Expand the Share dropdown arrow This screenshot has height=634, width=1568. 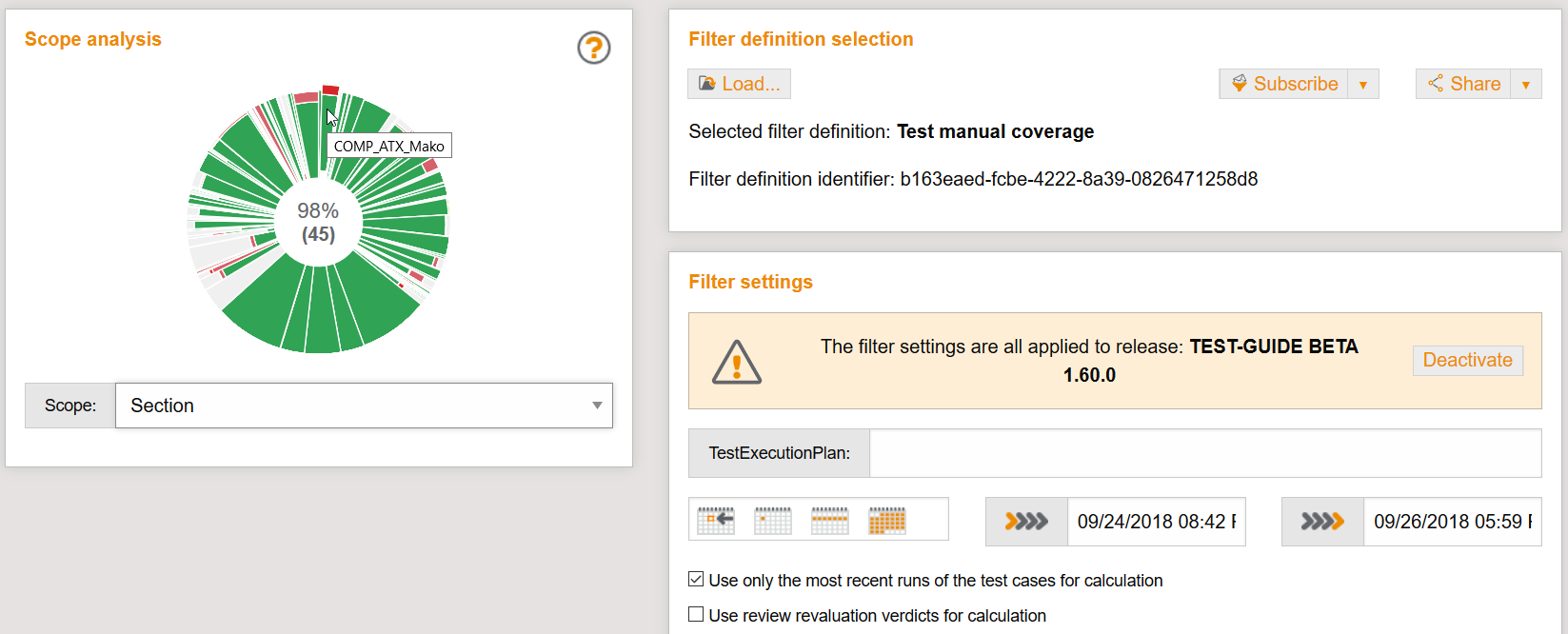[1526, 85]
